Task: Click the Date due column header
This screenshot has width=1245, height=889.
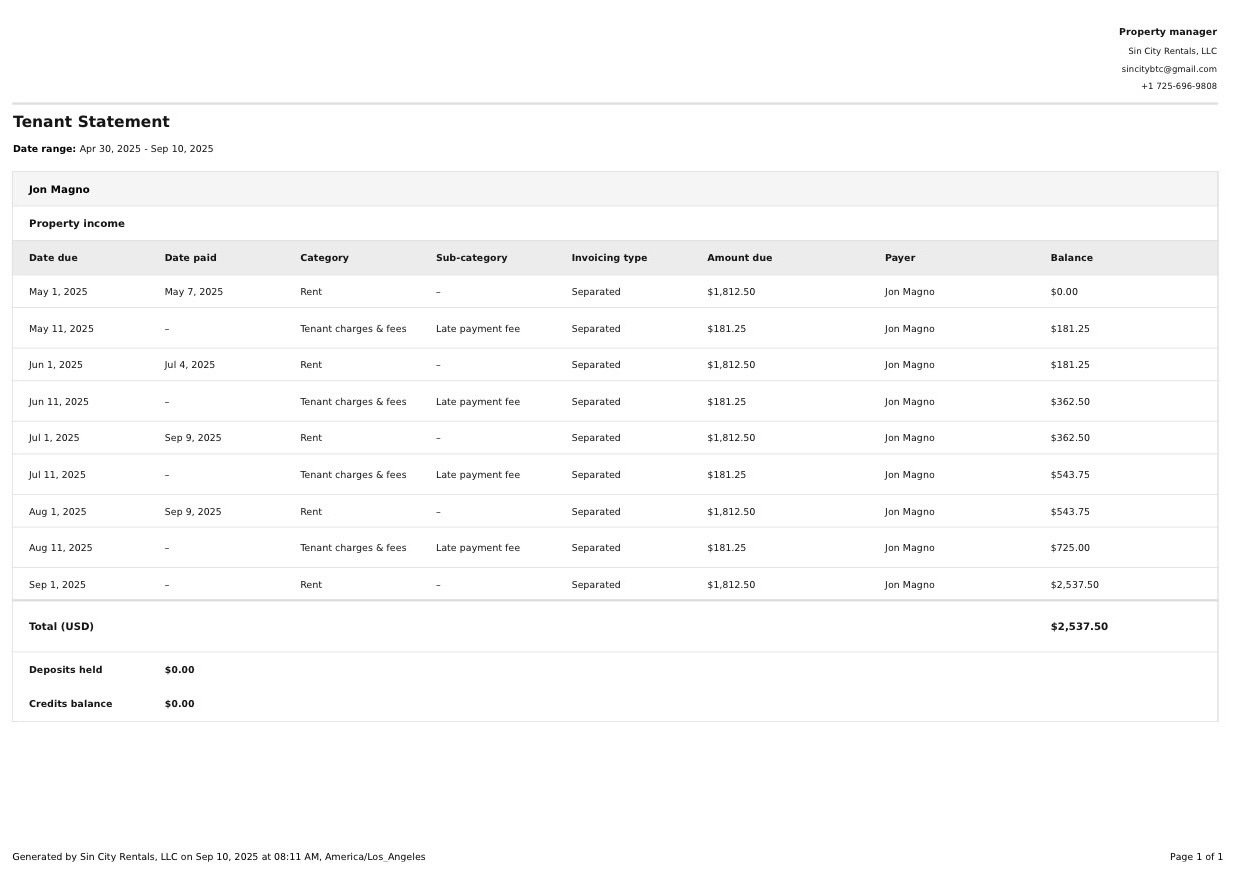Action: pos(53,258)
